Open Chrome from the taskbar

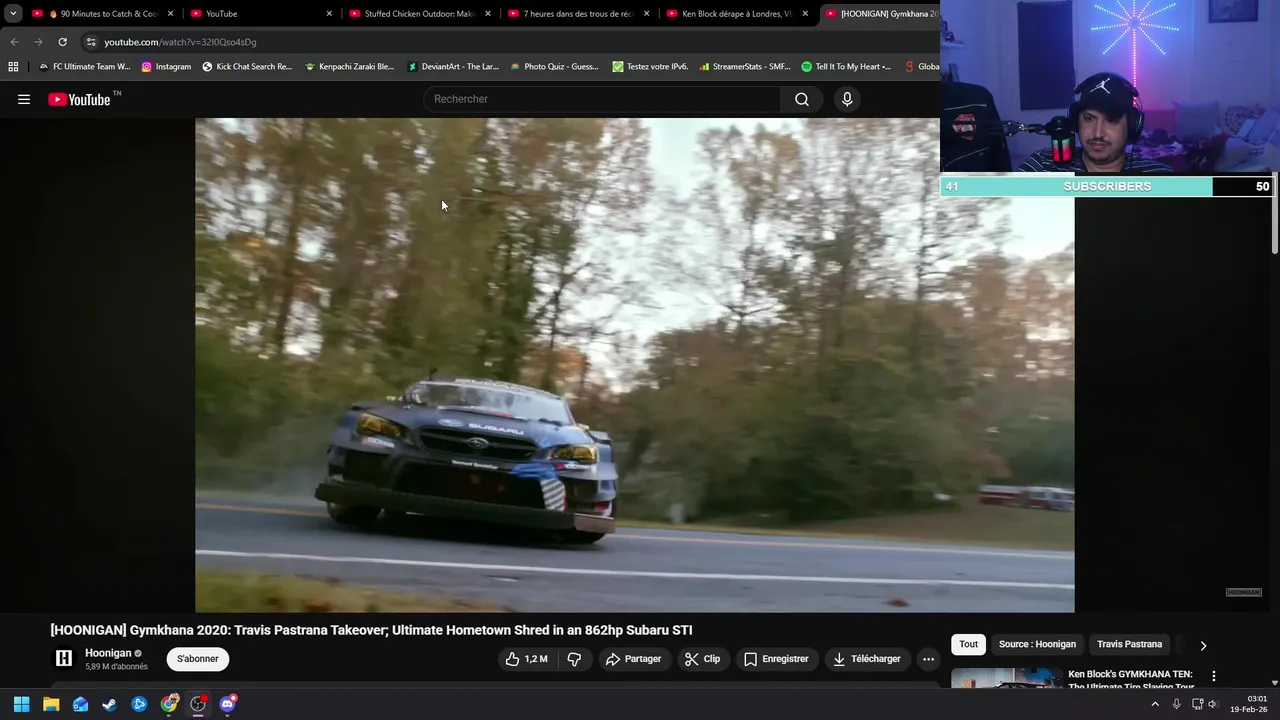(x=169, y=704)
